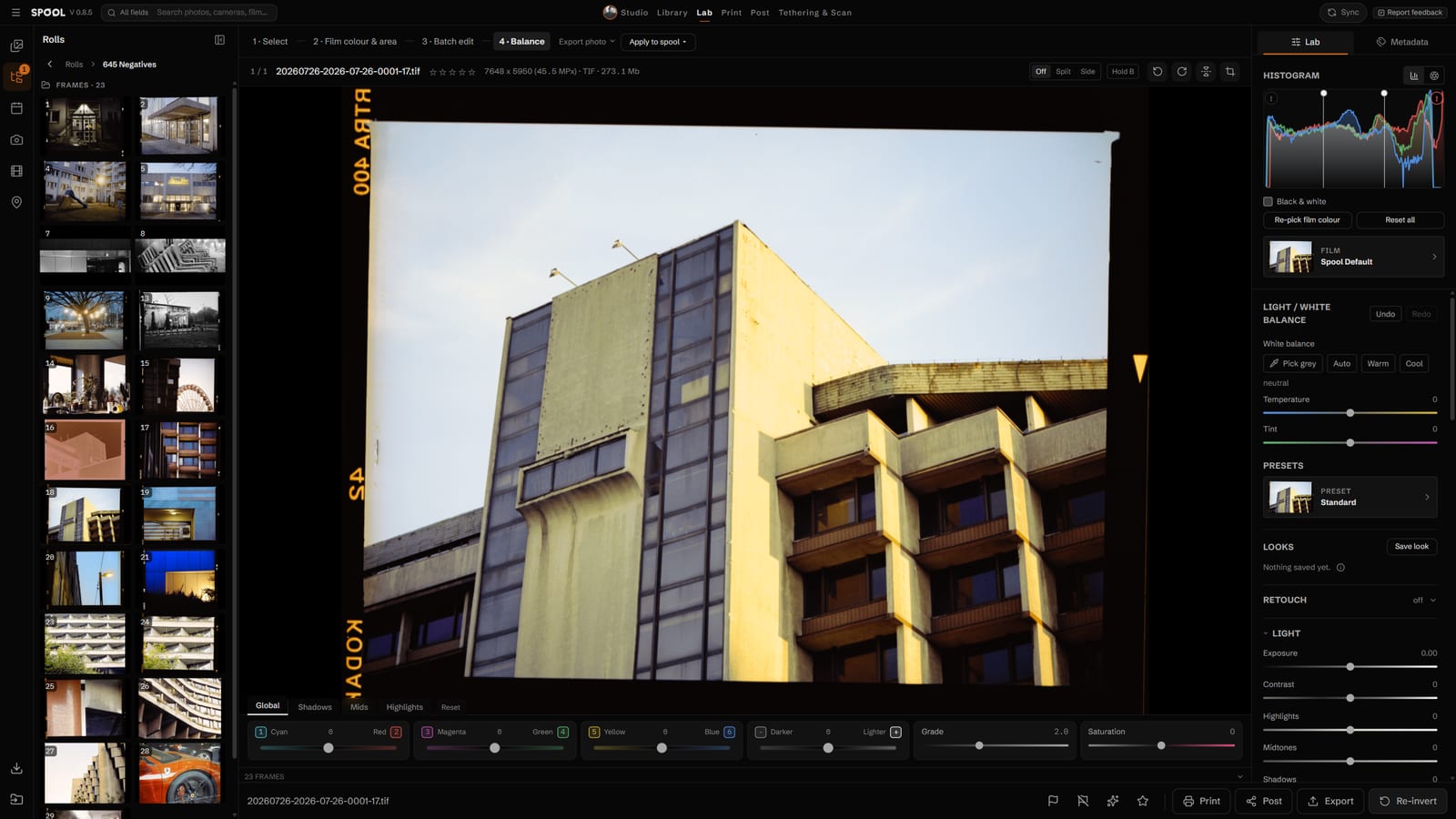Click the red highlight clipping warning
Viewport: 1456px width, 819px height.
pos(1437,98)
